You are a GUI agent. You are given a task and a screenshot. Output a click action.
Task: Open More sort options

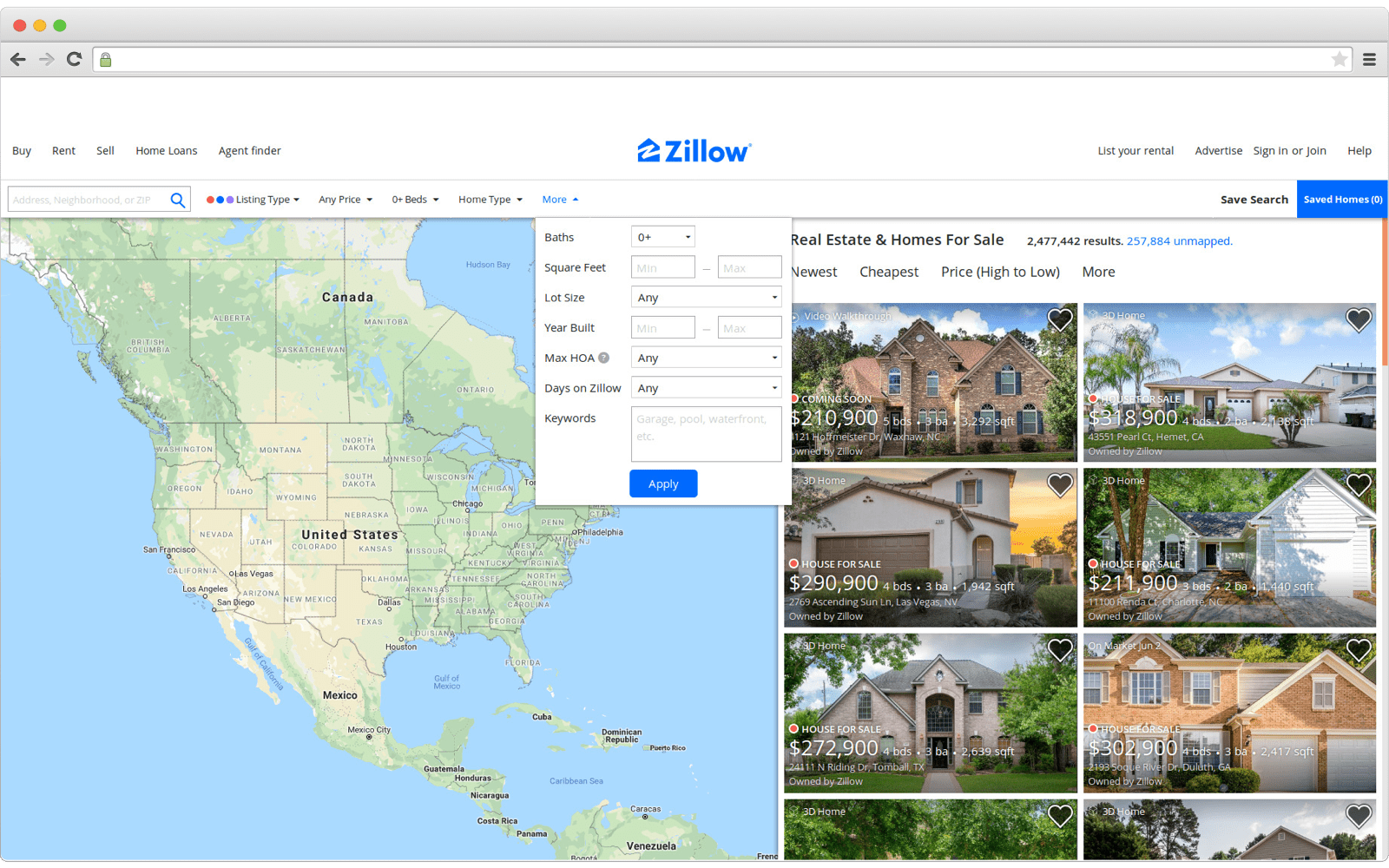tap(1098, 272)
